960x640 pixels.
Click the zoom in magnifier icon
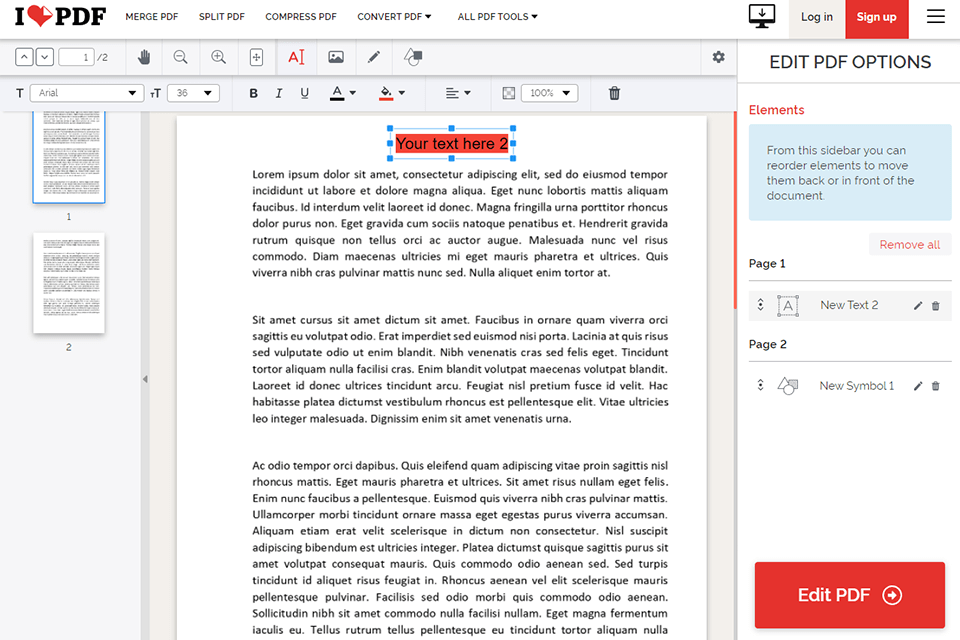218,58
